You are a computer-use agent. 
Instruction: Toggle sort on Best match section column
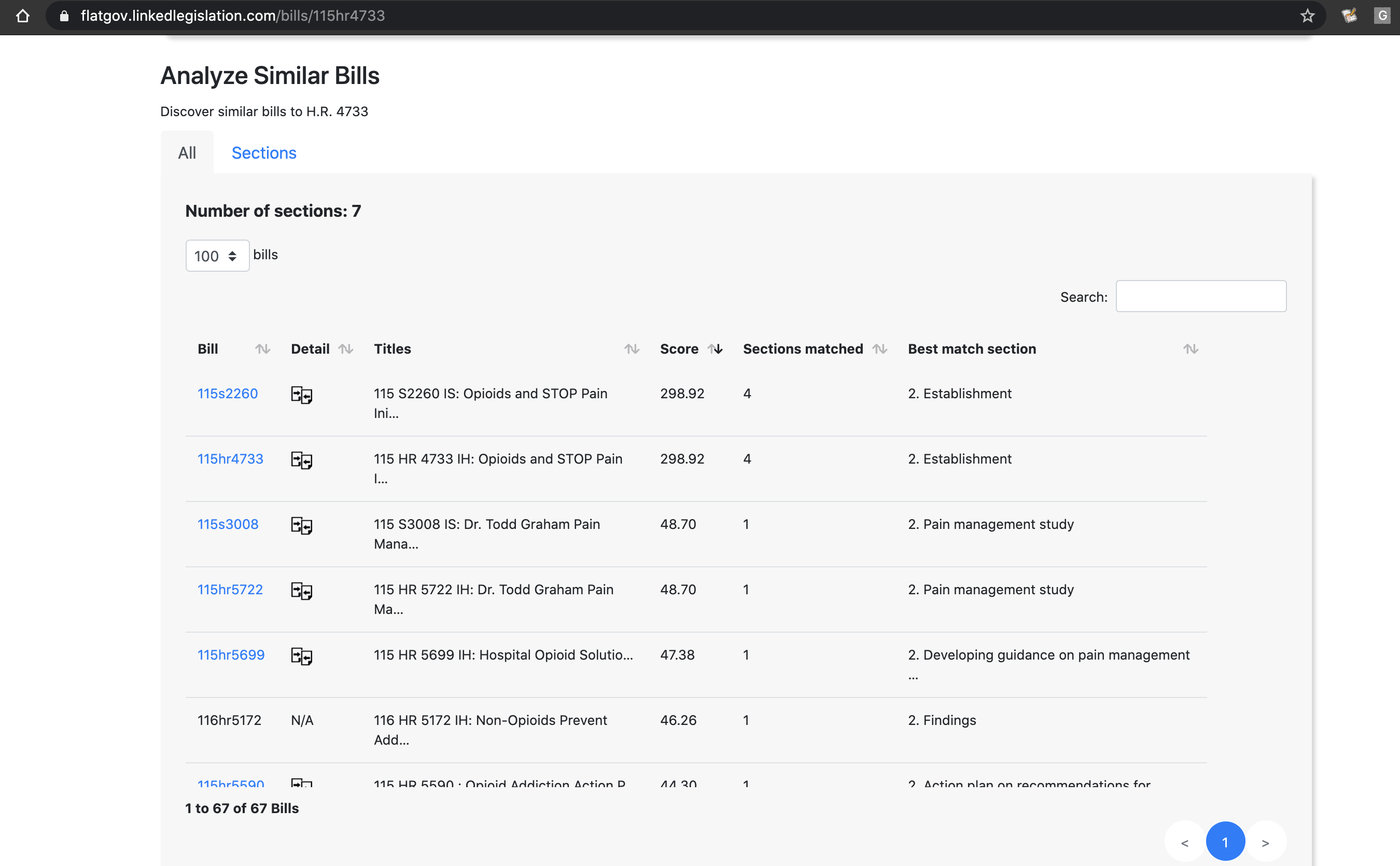1191,349
